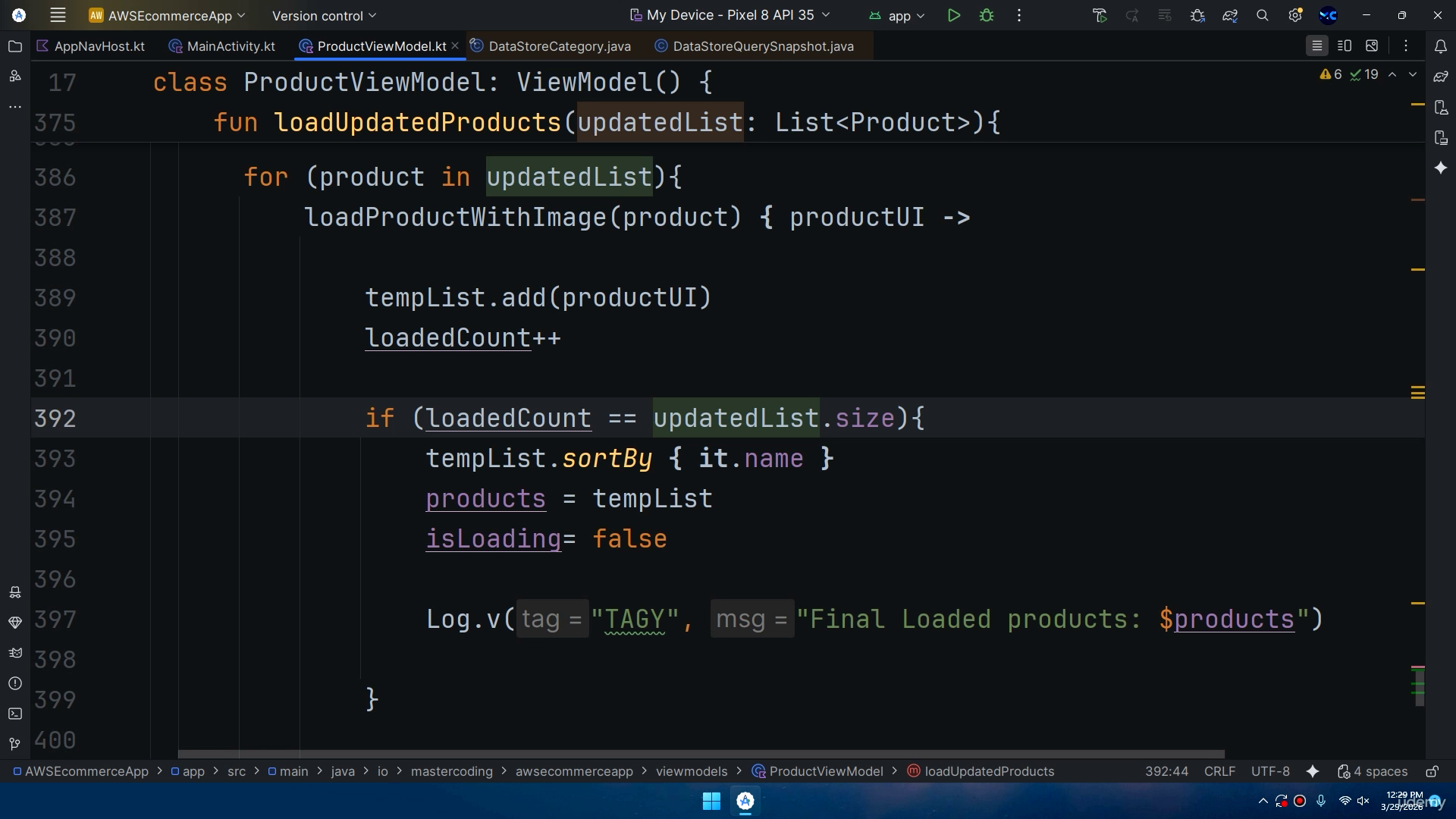Open the Project folder tool window
Image resolution: width=1456 pixels, height=819 pixels.
click(15, 46)
